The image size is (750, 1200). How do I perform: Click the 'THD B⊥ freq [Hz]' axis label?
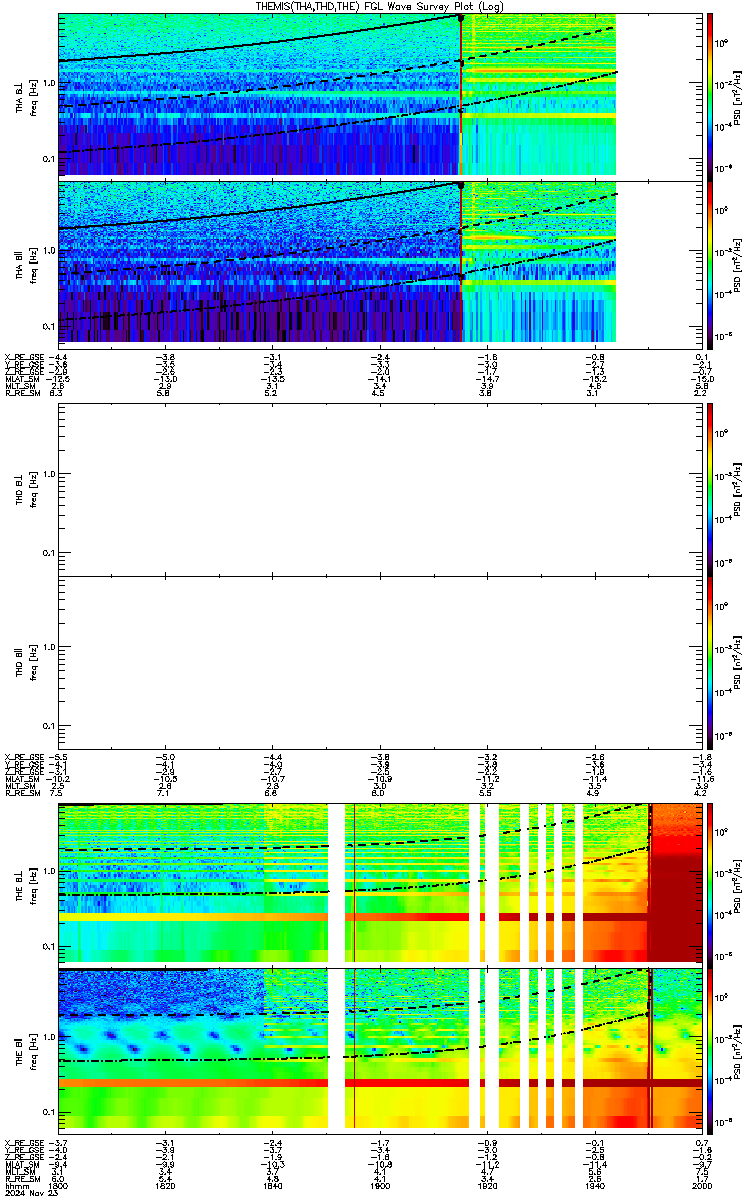click(x=26, y=488)
